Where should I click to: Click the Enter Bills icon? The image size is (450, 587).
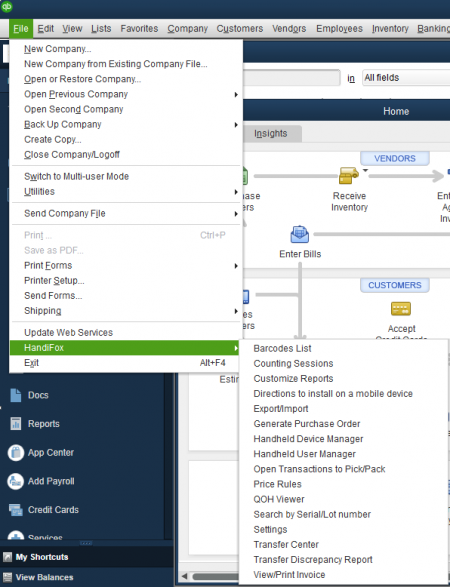point(300,234)
